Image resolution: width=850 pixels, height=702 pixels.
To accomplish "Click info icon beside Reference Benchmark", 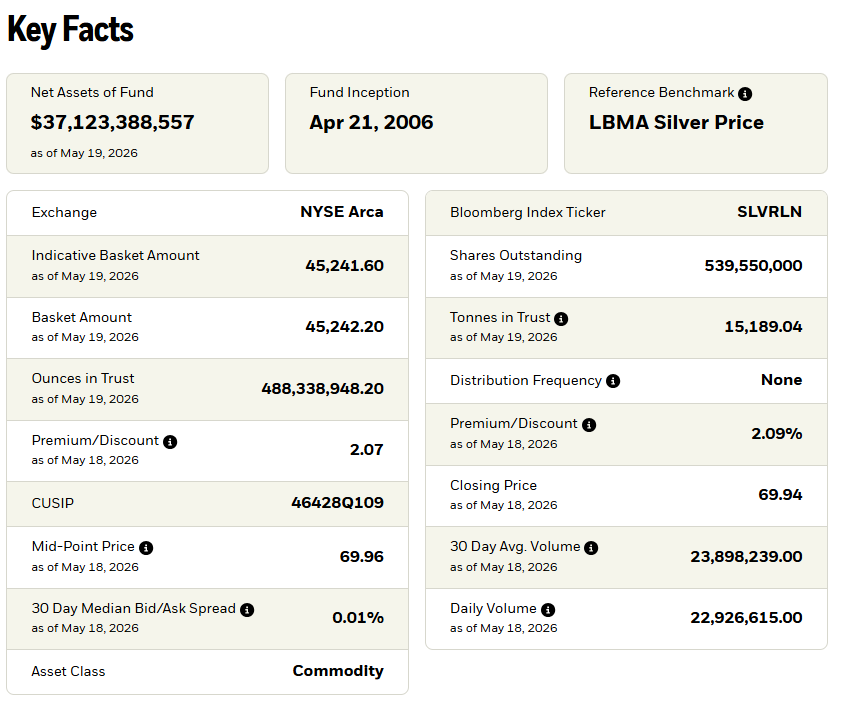I will coord(745,94).
